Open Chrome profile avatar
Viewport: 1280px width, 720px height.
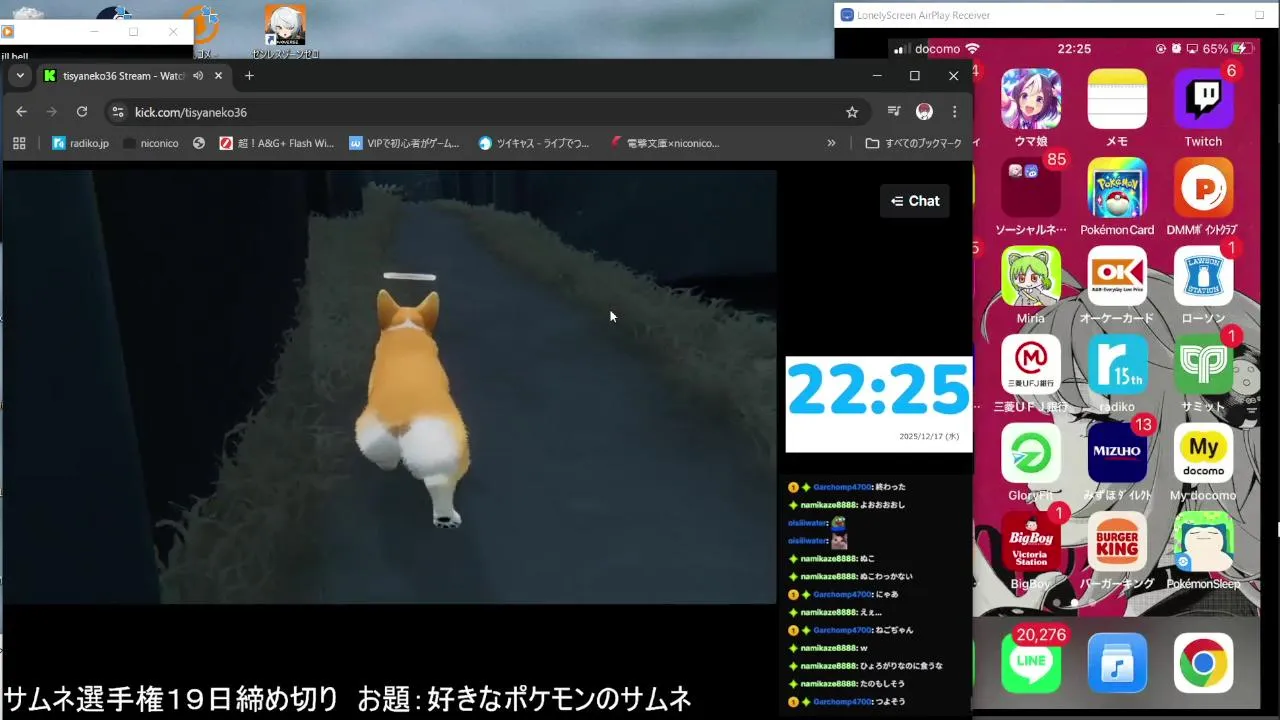924,112
